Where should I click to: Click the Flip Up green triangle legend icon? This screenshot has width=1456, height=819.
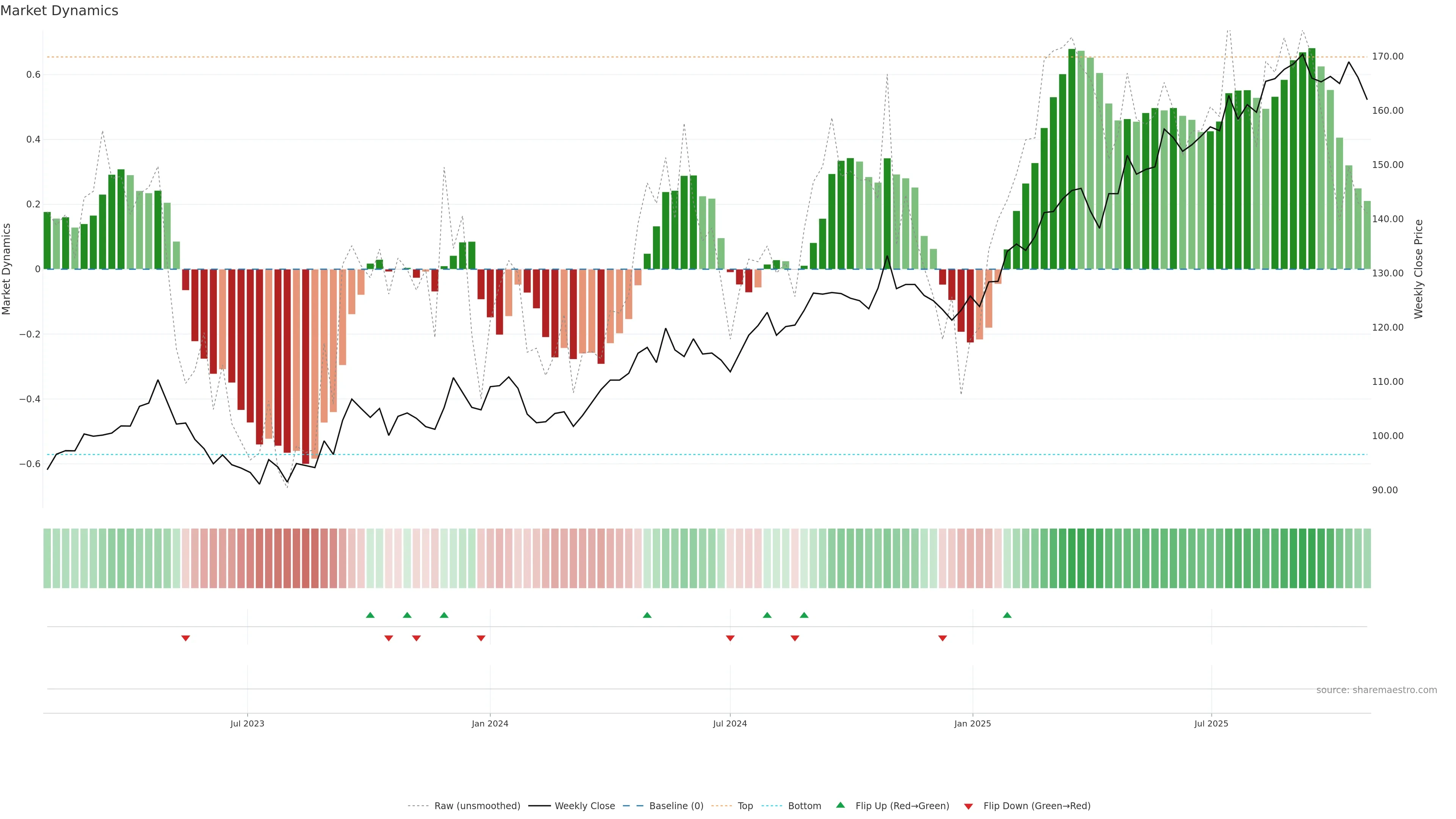click(x=840, y=805)
